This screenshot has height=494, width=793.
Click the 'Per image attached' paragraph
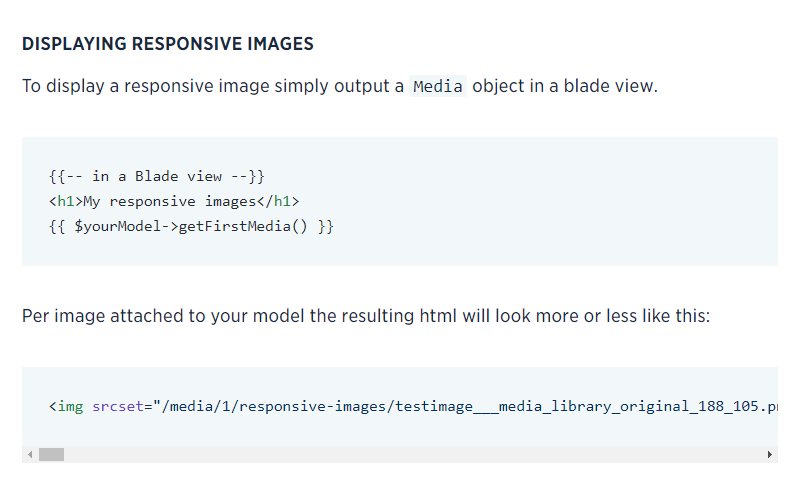pos(366,316)
